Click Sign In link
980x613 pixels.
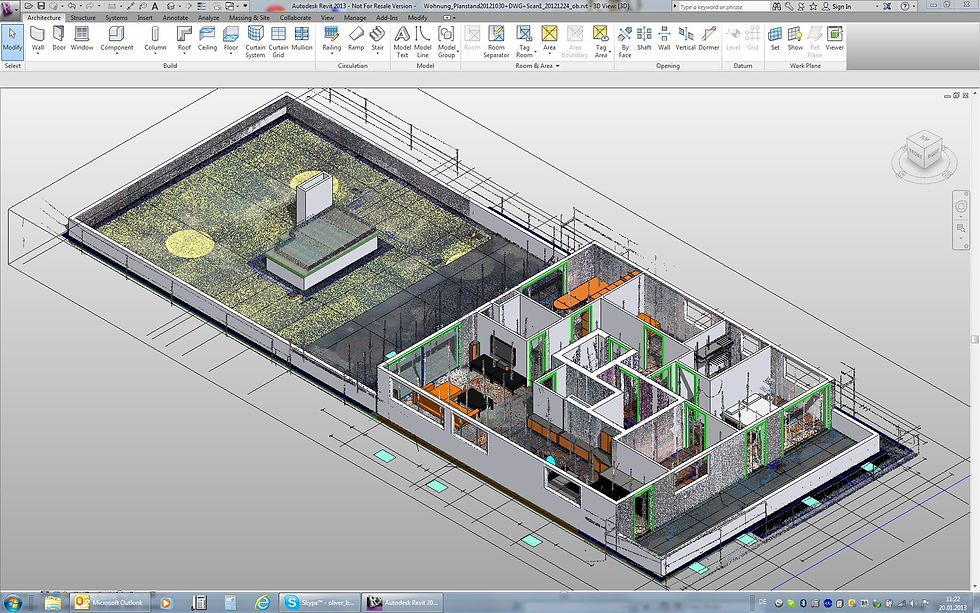(x=841, y=6)
